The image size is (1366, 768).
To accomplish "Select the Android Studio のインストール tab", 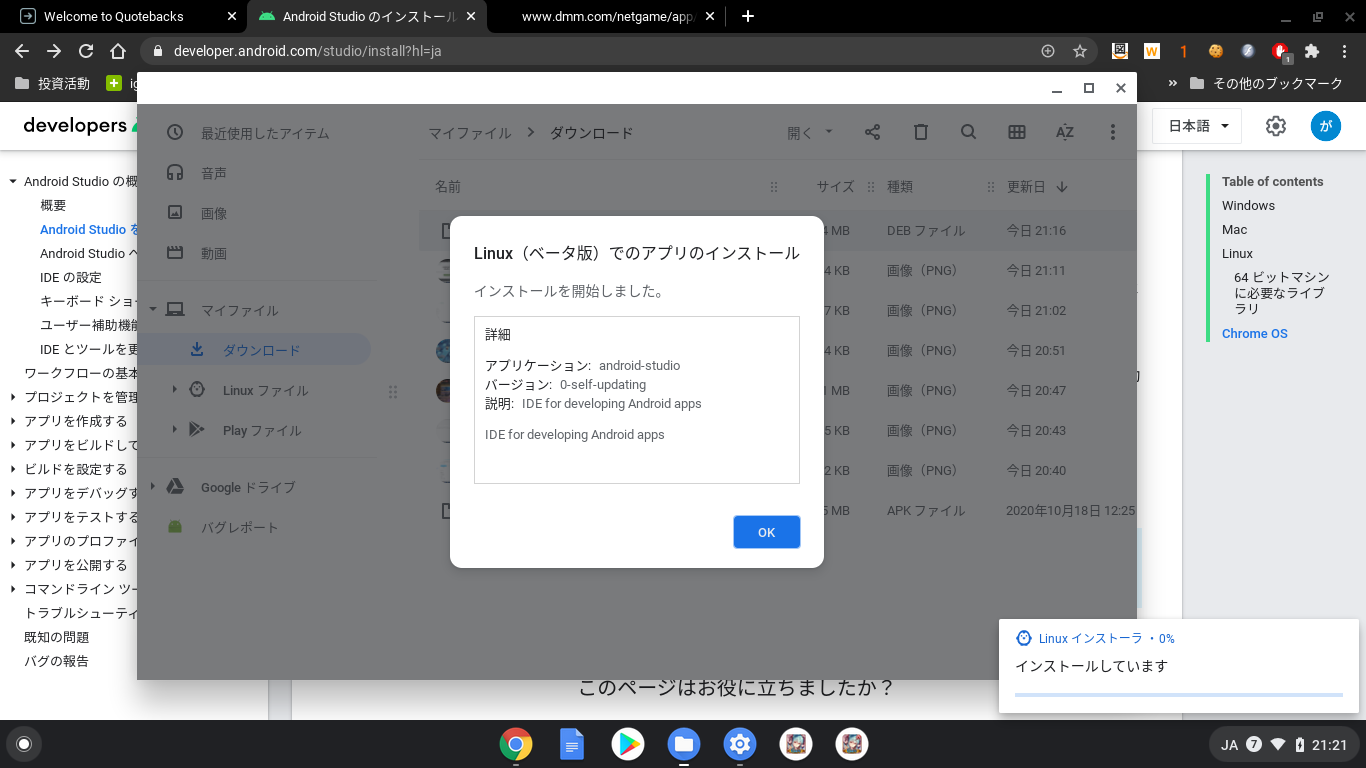I will coord(370,16).
